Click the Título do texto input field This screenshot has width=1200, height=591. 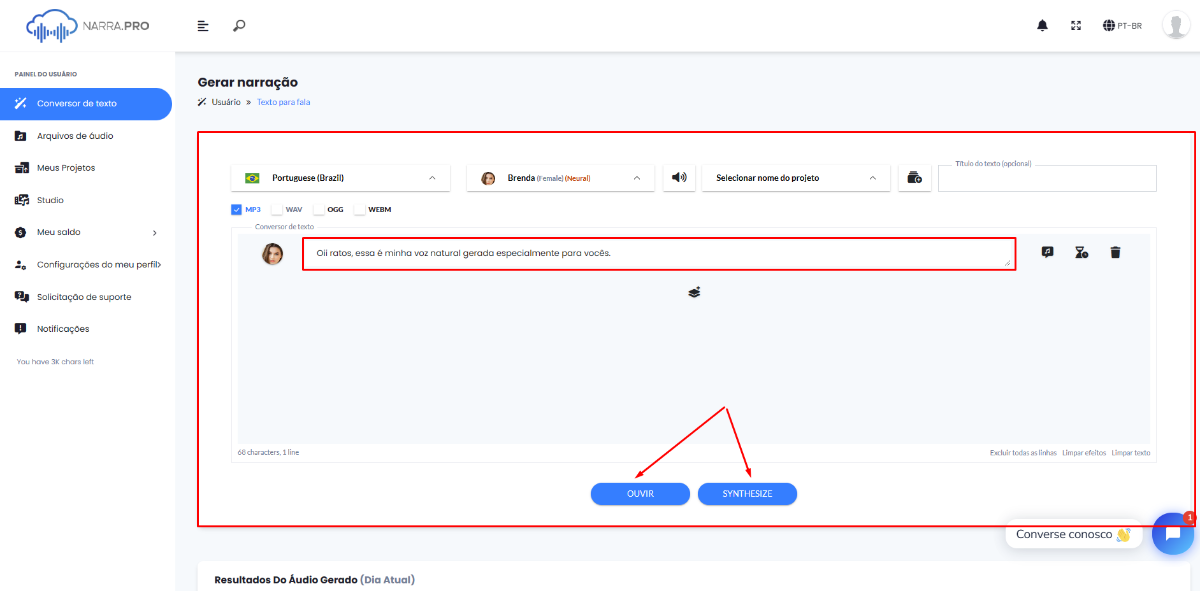click(x=1047, y=178)
